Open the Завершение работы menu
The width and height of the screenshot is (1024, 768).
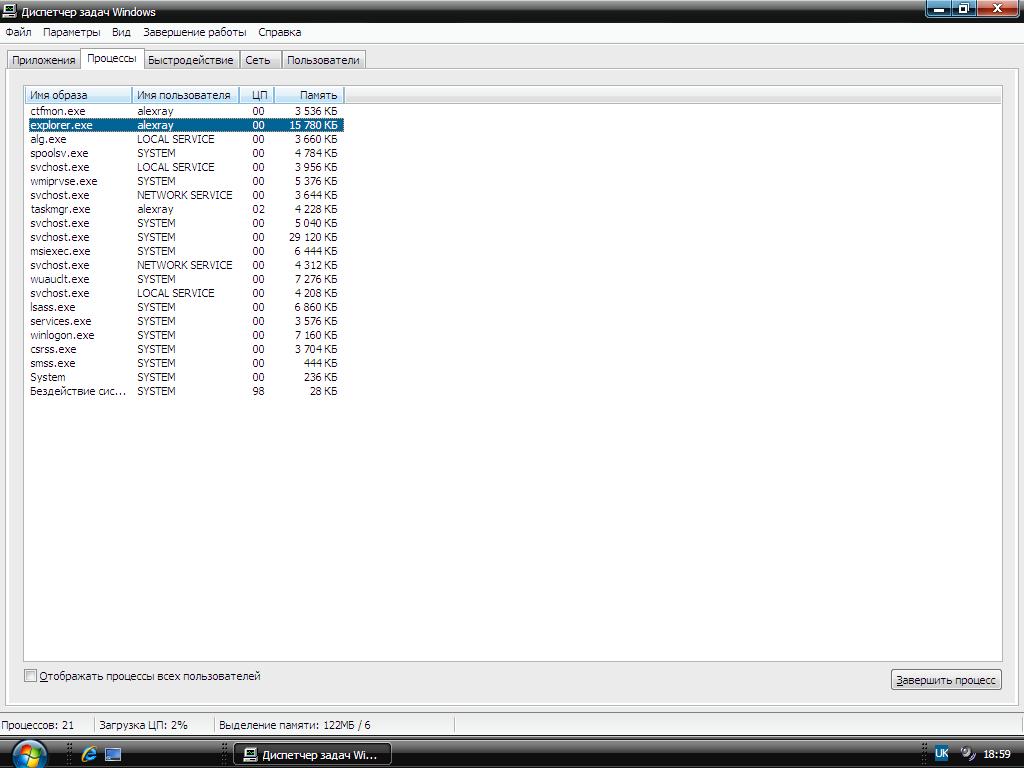195,32
